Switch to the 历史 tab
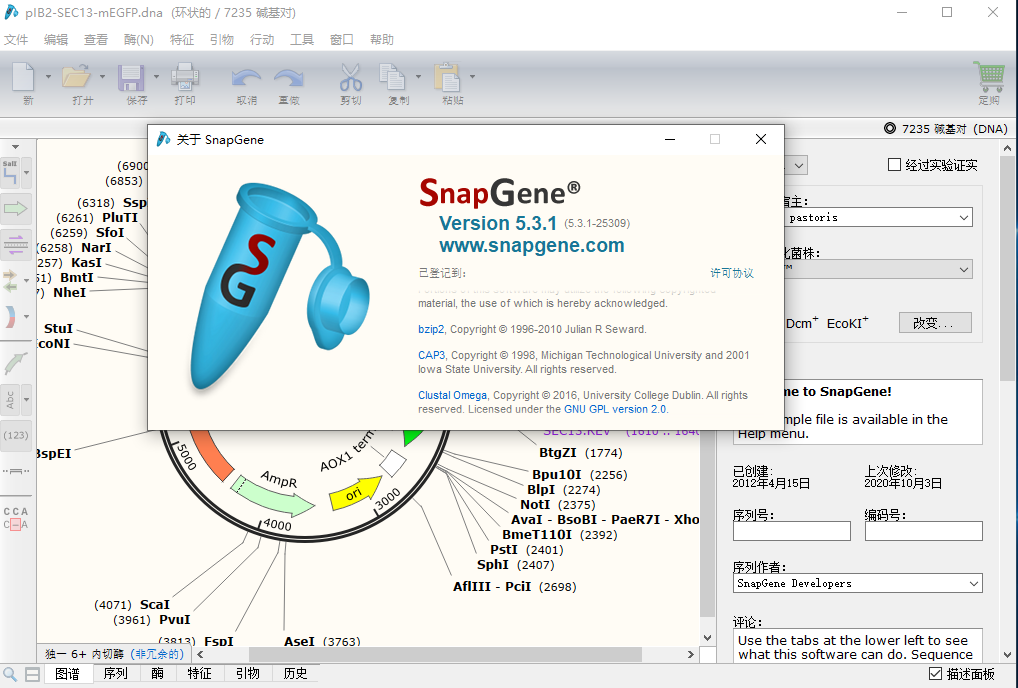 [x=295, y=674]
